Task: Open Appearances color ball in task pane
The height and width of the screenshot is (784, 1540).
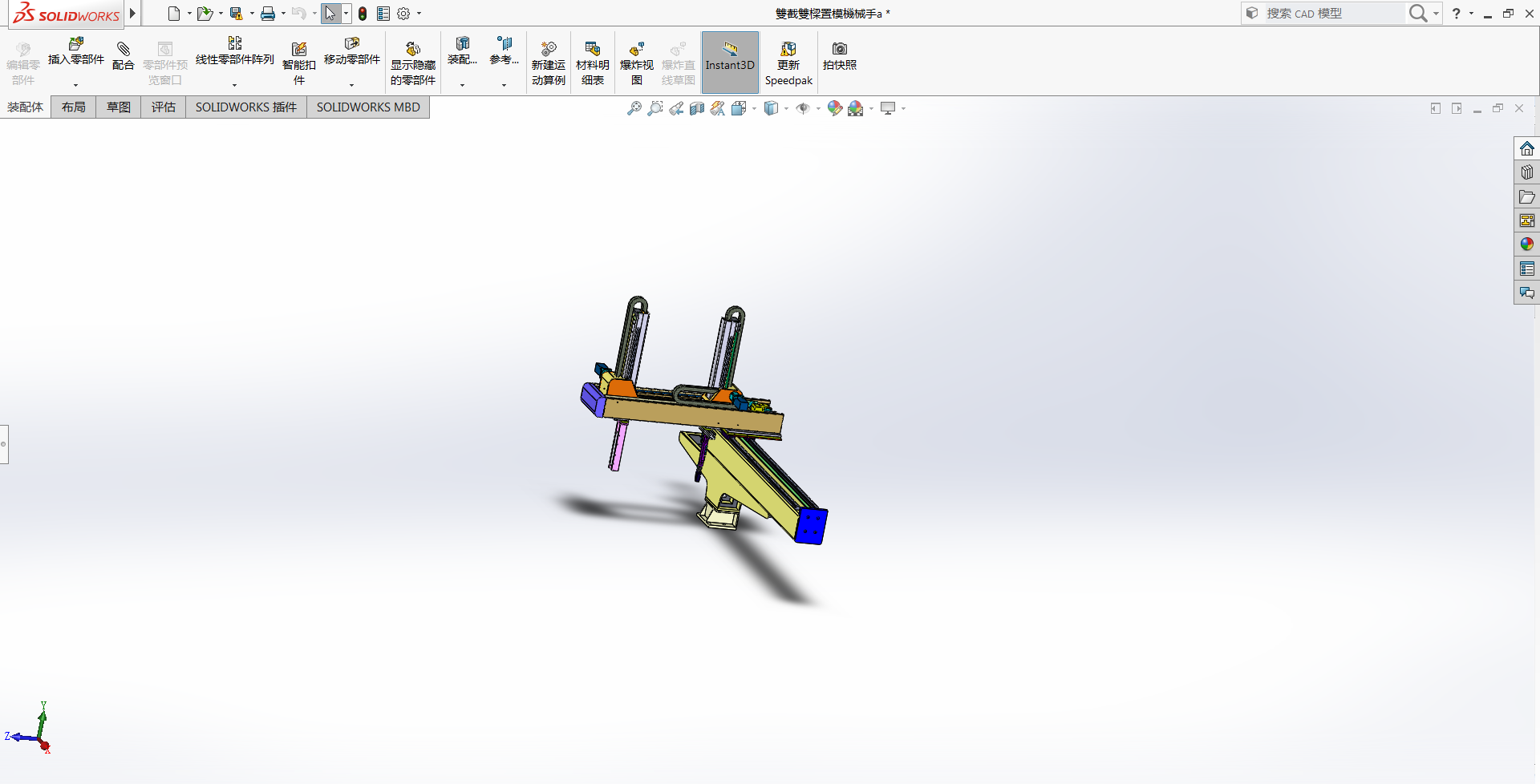Action: 1526,244
